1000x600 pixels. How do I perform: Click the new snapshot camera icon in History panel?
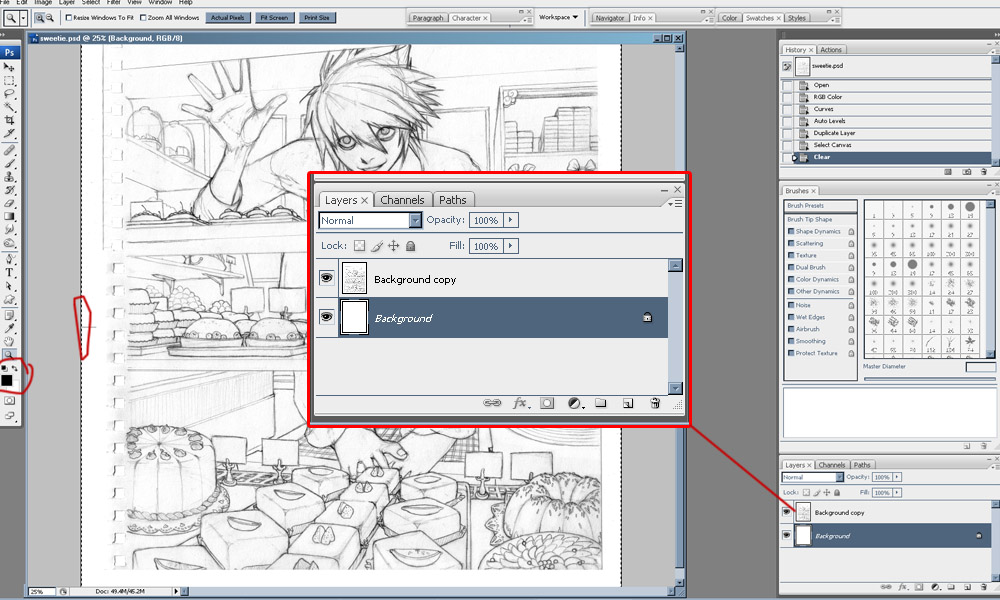967,172
